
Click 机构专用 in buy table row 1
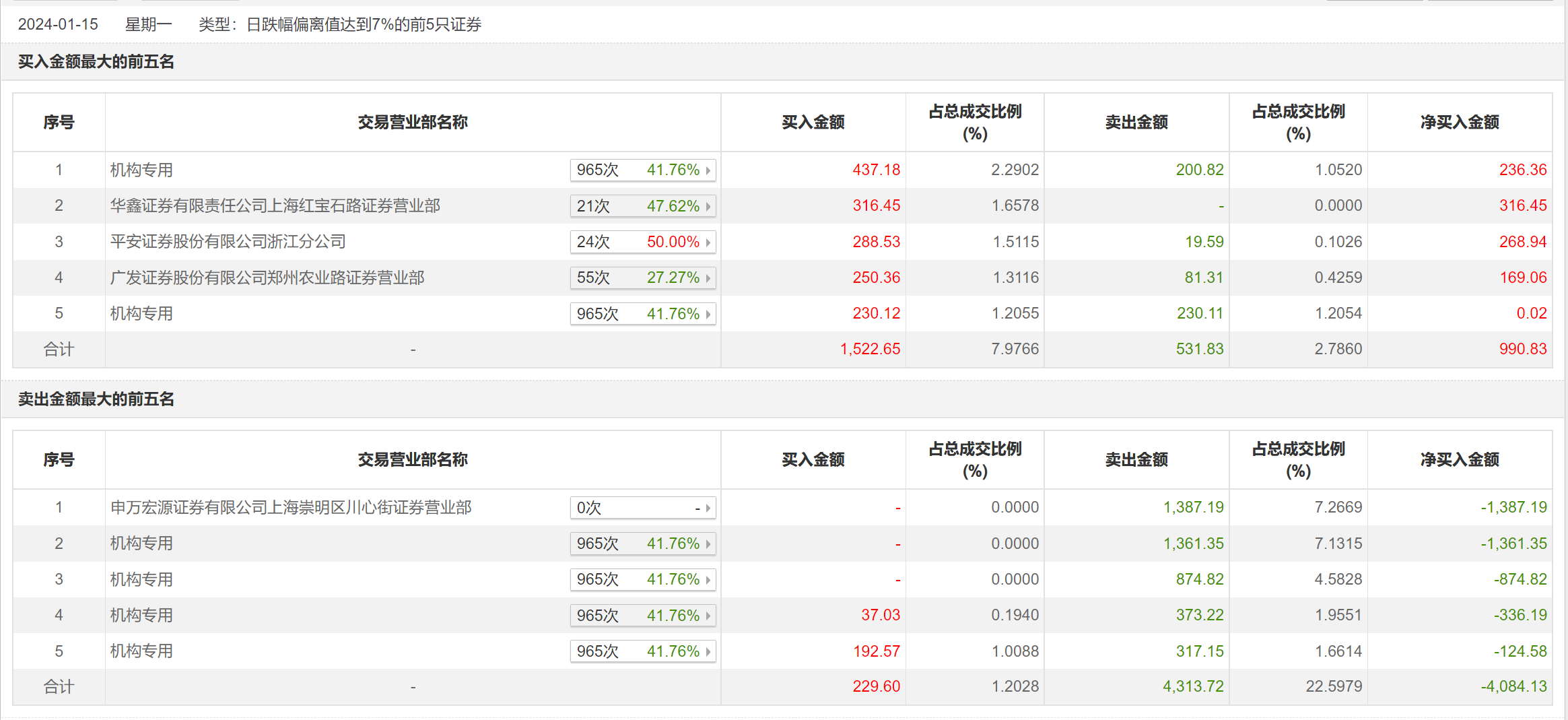(141, 170)
